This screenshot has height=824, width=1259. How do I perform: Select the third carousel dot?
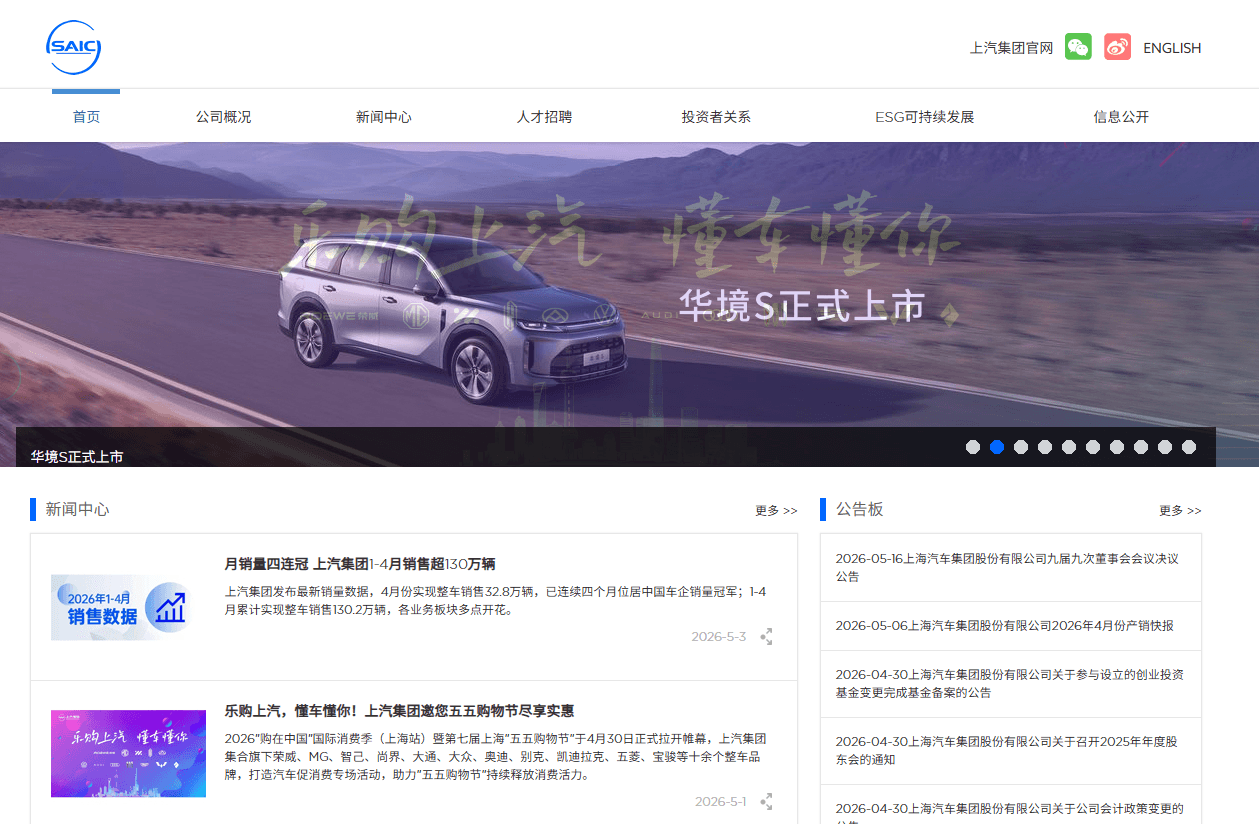coord(1021,447)
